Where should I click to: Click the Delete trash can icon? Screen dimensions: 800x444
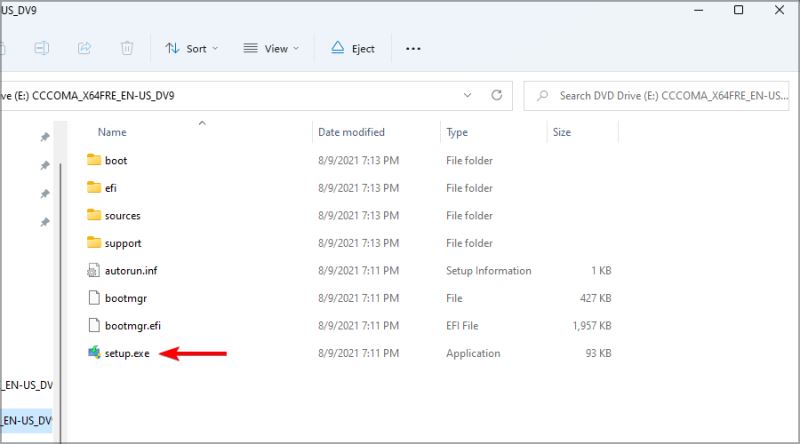127,48
